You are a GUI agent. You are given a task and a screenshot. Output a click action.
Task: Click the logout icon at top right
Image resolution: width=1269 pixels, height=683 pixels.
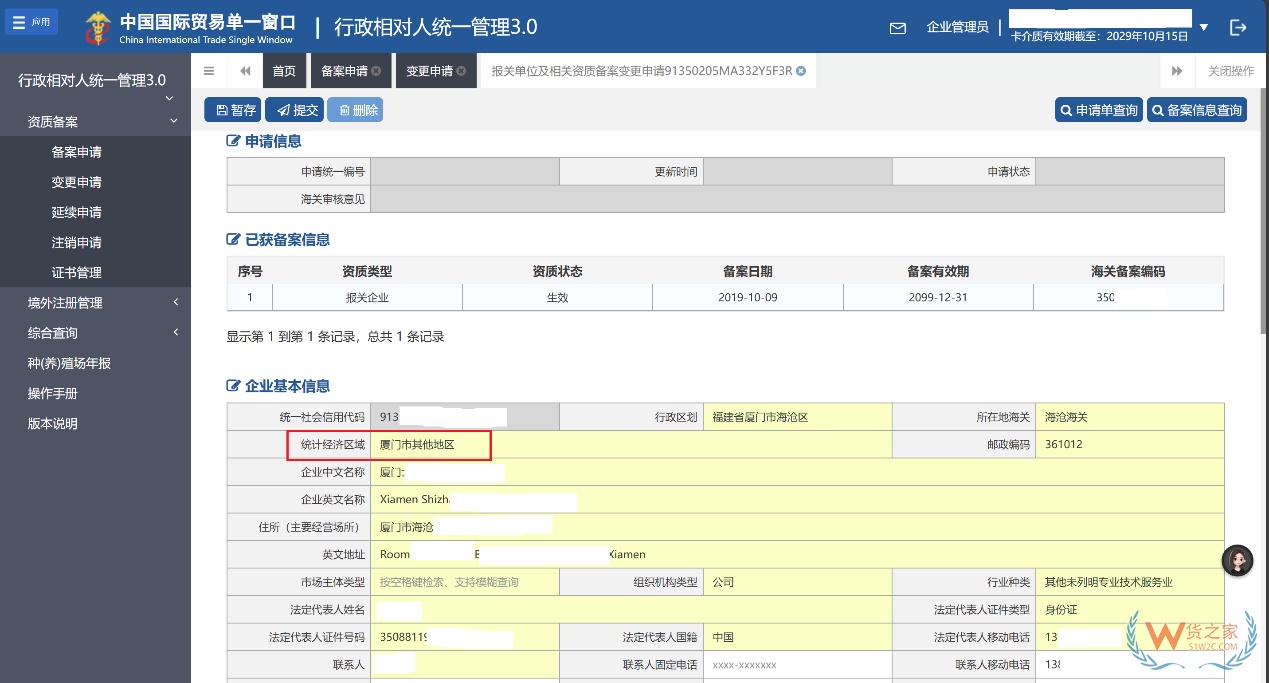point(1238,27)
